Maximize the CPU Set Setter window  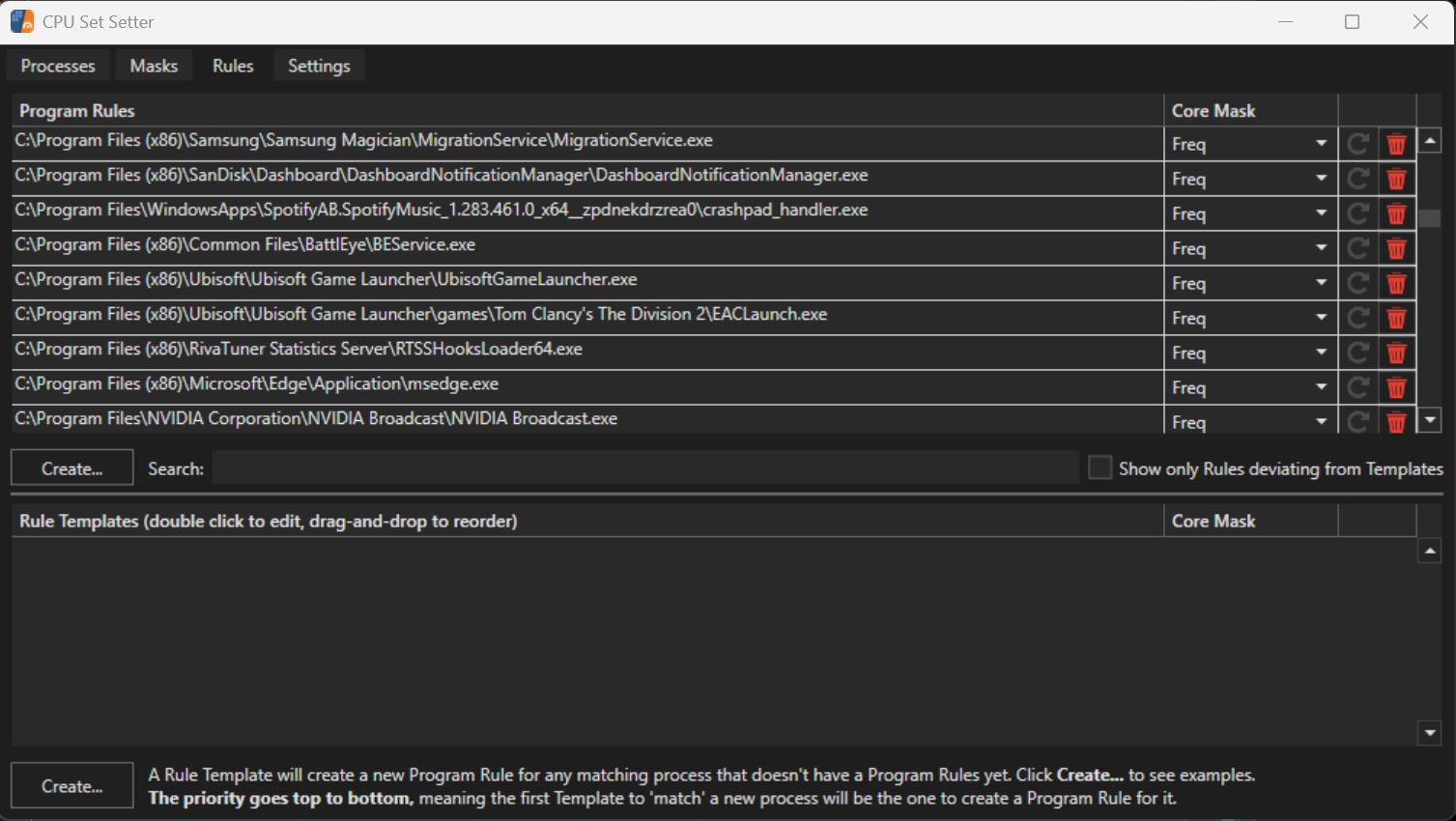(x=1353, y=21)
